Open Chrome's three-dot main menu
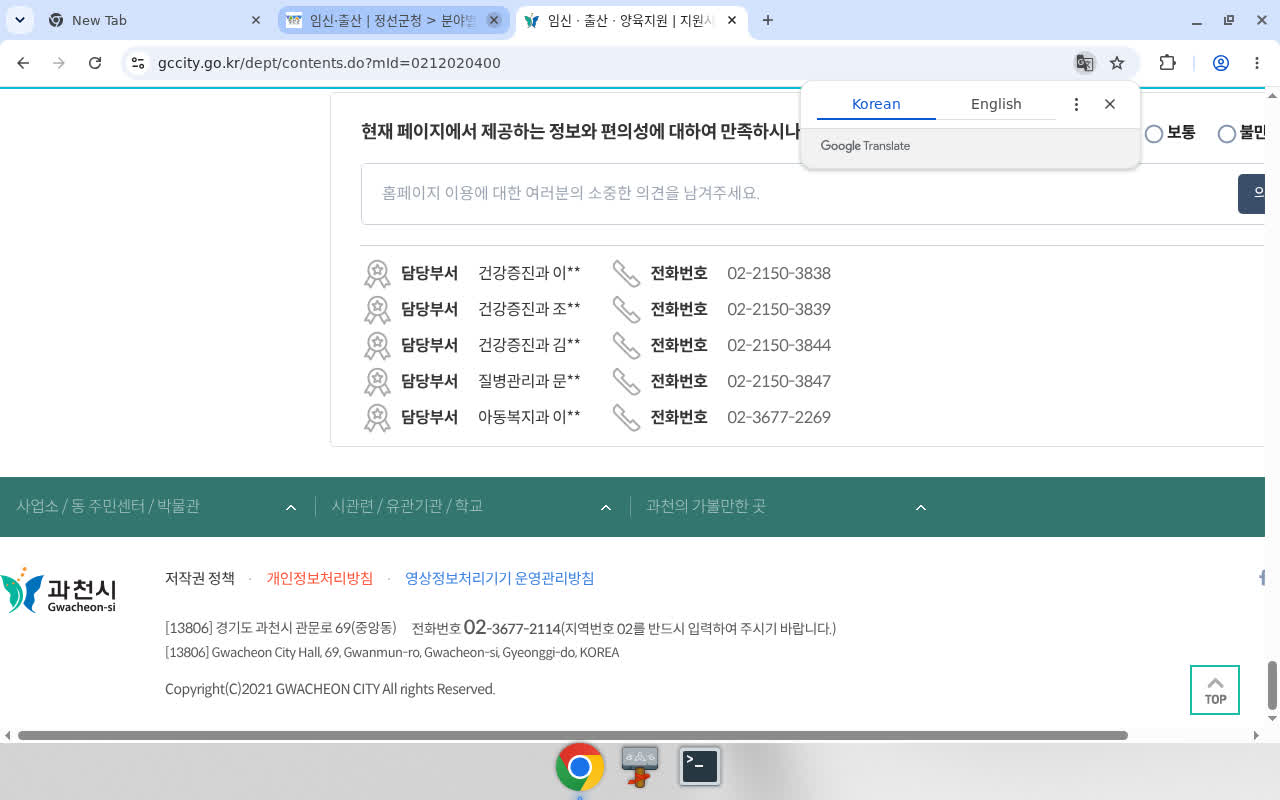This screenshot has width=1280, height=800. (1257, 63)
